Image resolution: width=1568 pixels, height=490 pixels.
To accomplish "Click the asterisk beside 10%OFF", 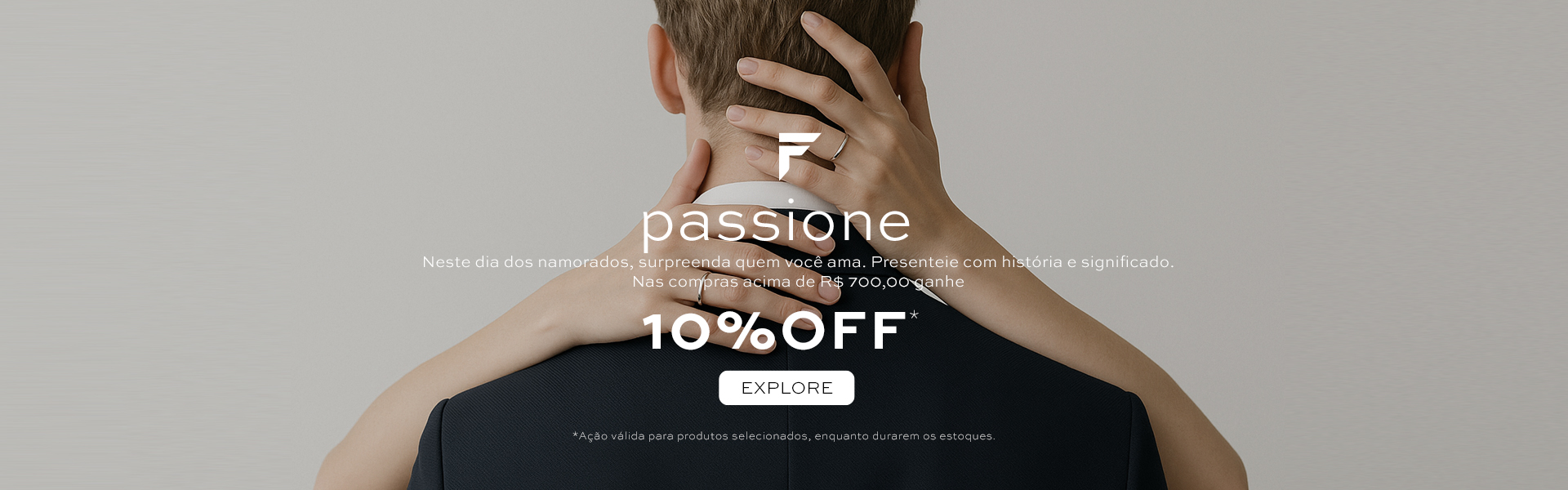I will point(913,316).
